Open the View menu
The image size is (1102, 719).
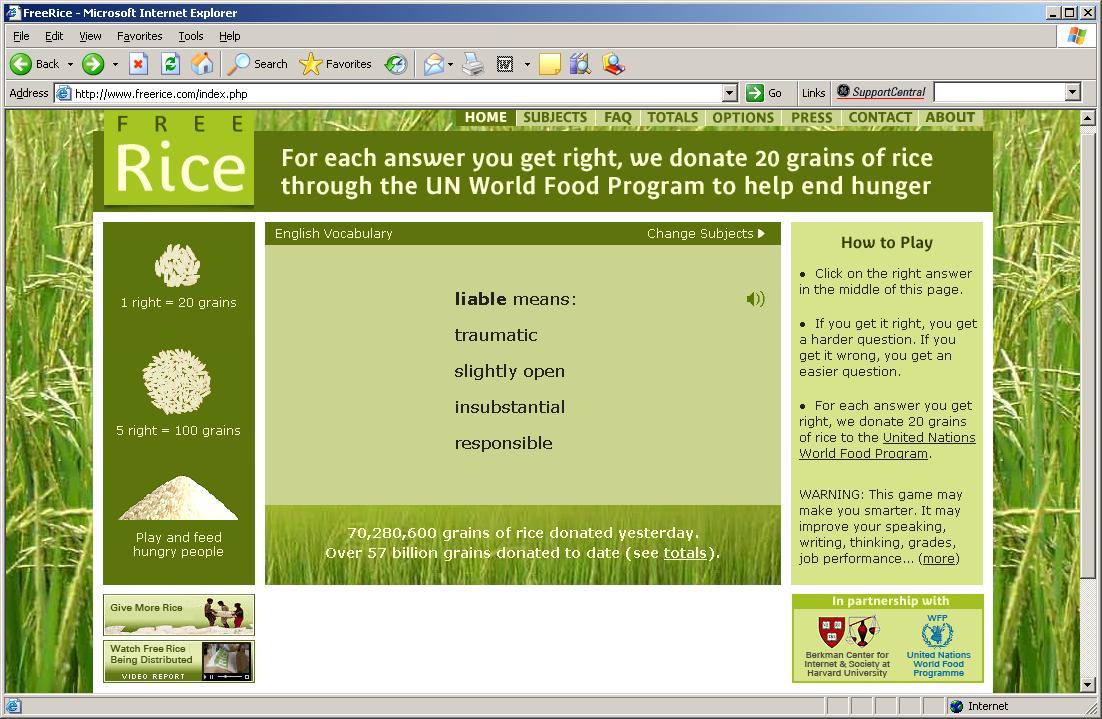90,36
